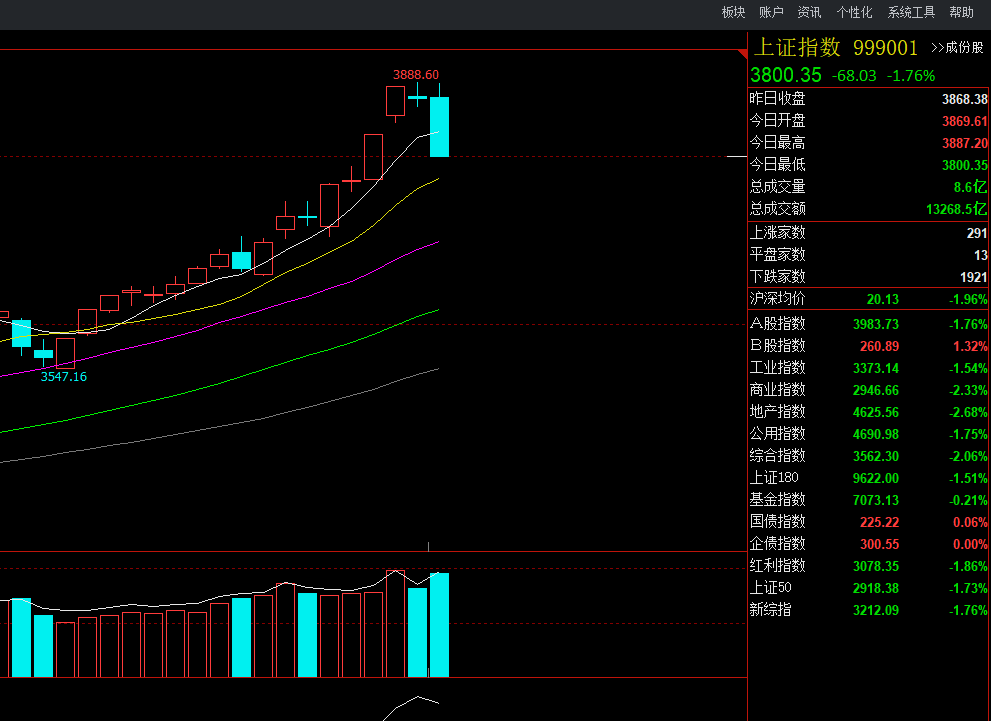Select the 上证50 row
This screenshot has width=991, height=721.
[x=868, y=588]
